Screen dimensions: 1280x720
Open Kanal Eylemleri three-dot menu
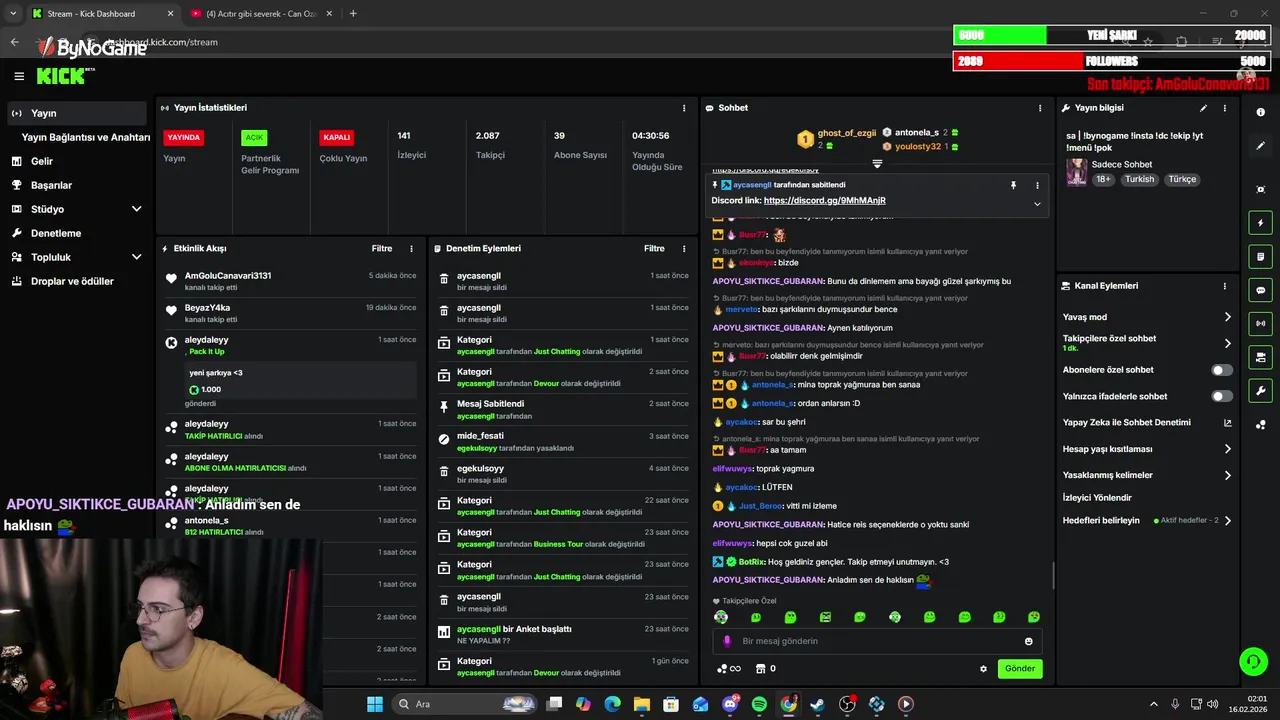(1224, 286)
